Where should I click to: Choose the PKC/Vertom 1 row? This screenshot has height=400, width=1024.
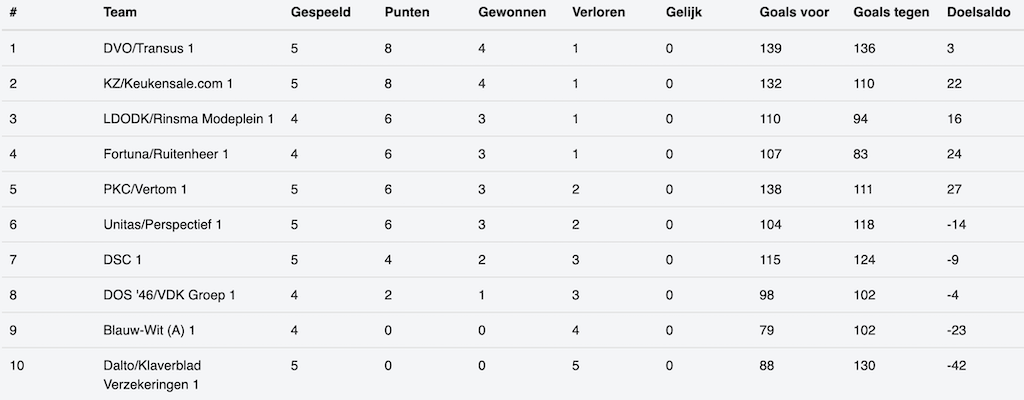[145, 189]
